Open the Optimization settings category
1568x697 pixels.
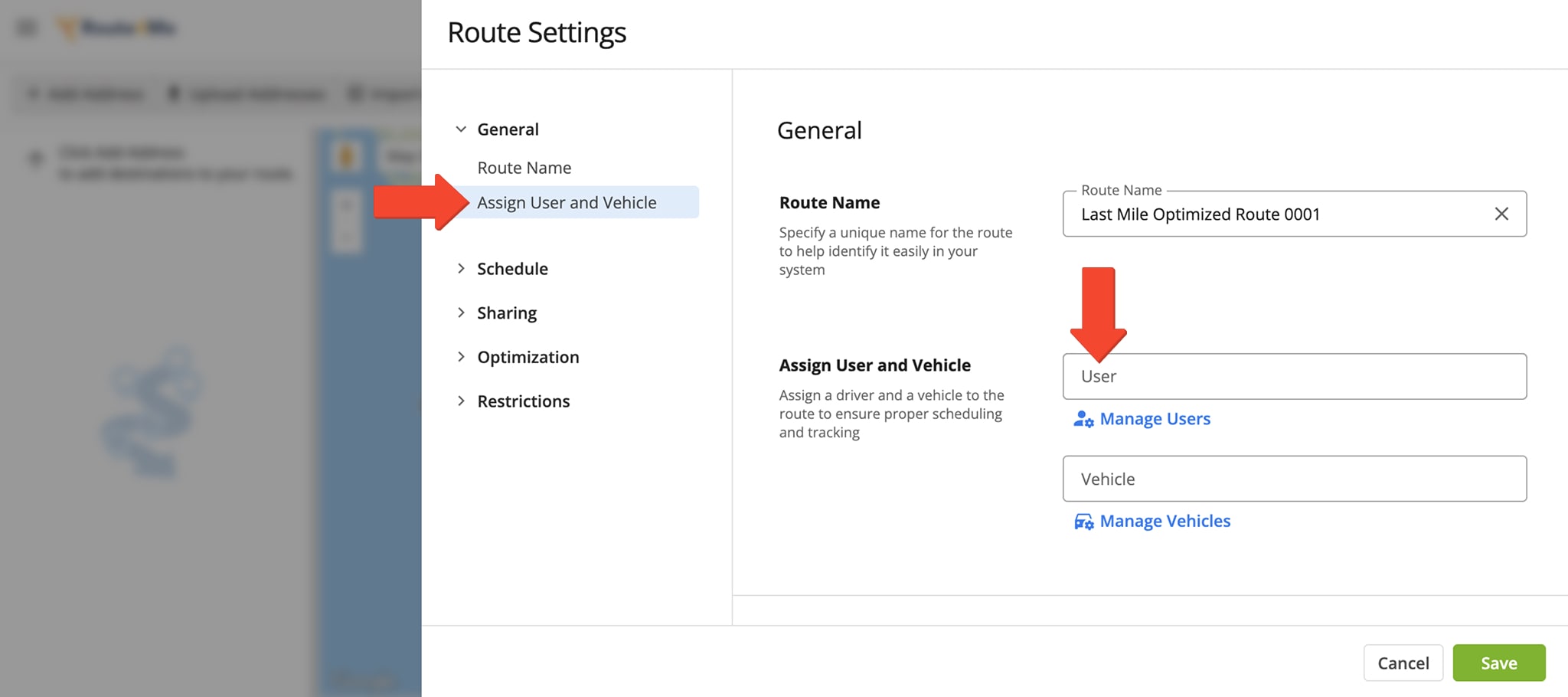pyautogui.click(x=528, y=357)
